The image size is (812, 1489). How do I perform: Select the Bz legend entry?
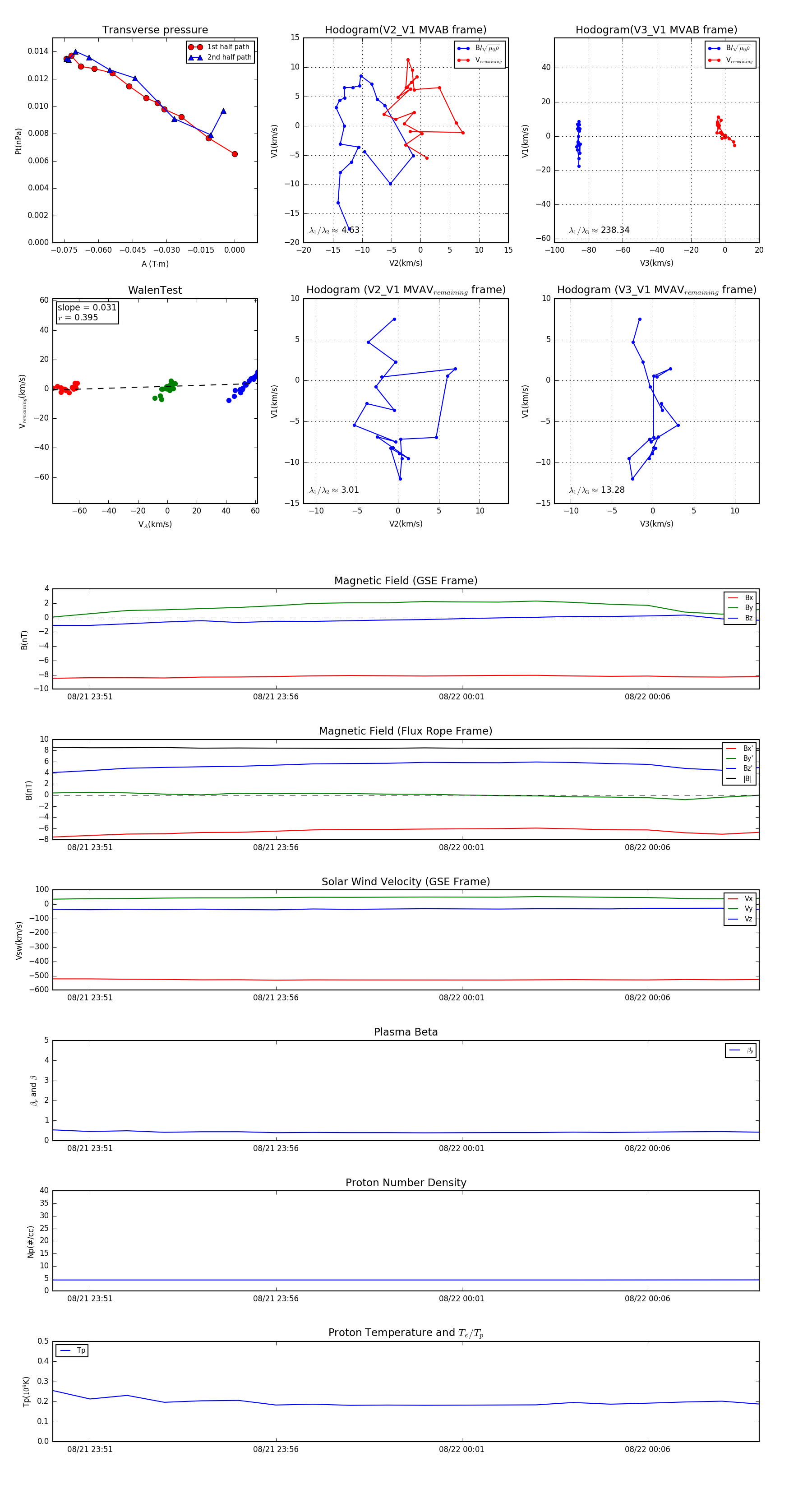(740, 618)
